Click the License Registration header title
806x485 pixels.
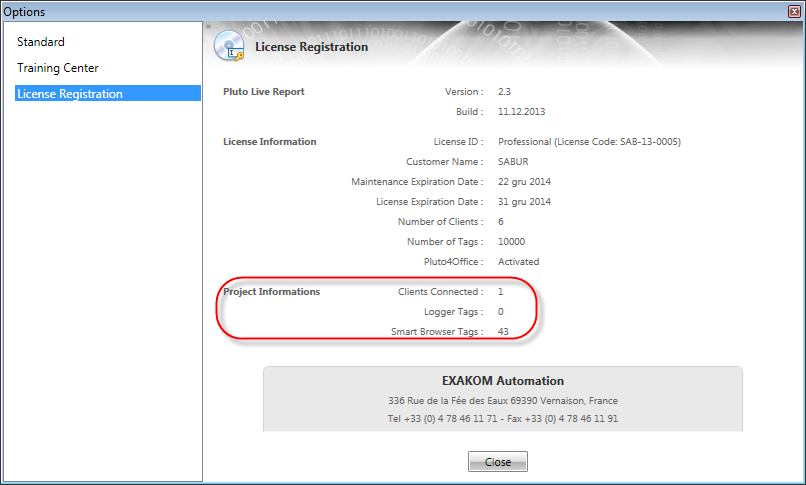point(312,47)
